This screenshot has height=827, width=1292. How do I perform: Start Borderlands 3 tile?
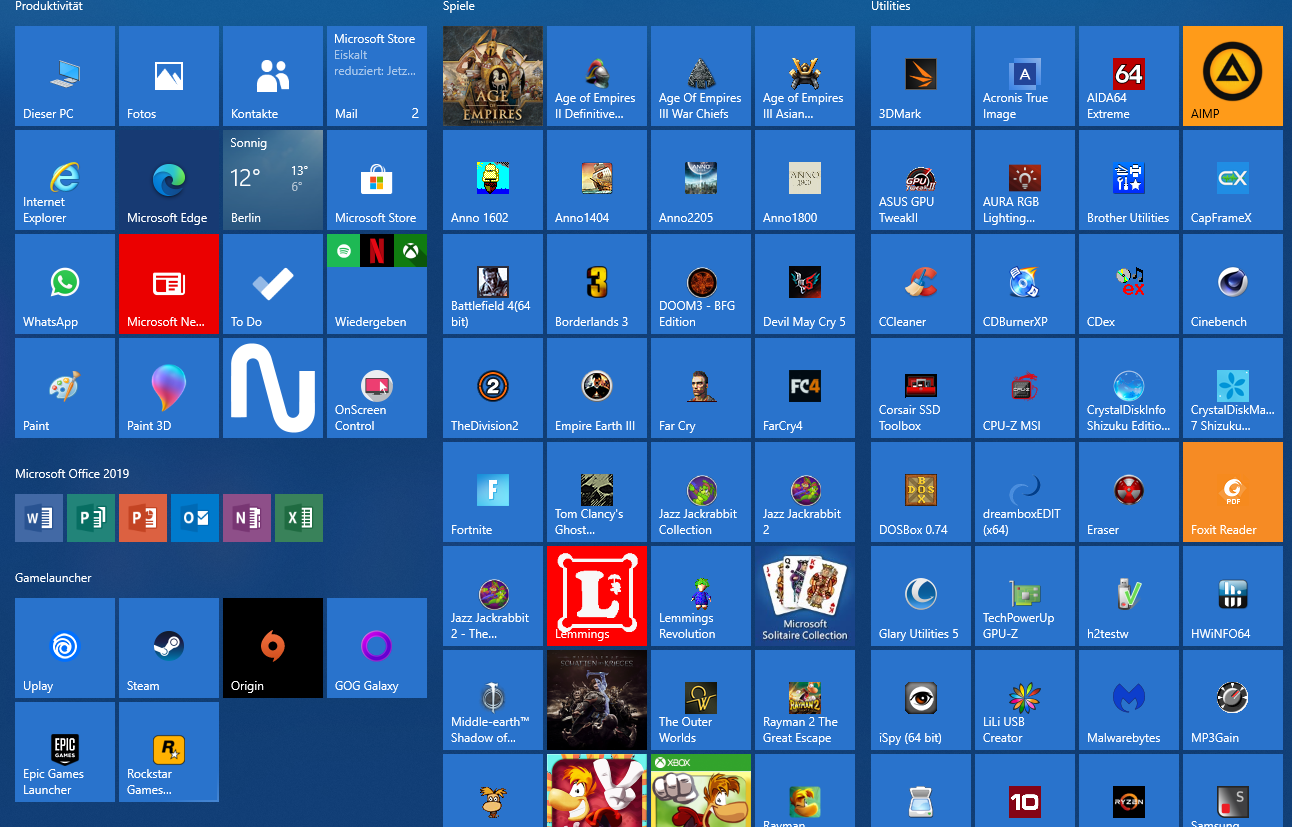[597, 284]
